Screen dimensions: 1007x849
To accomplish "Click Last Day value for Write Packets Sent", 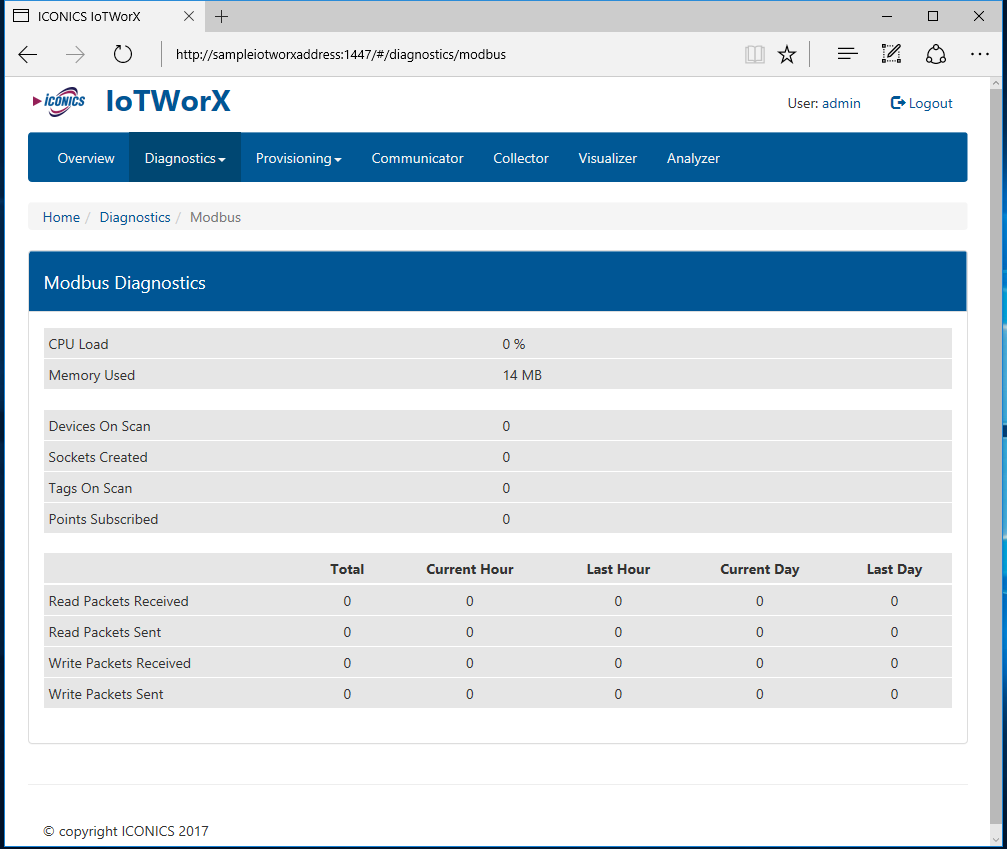I will point(894,694).
